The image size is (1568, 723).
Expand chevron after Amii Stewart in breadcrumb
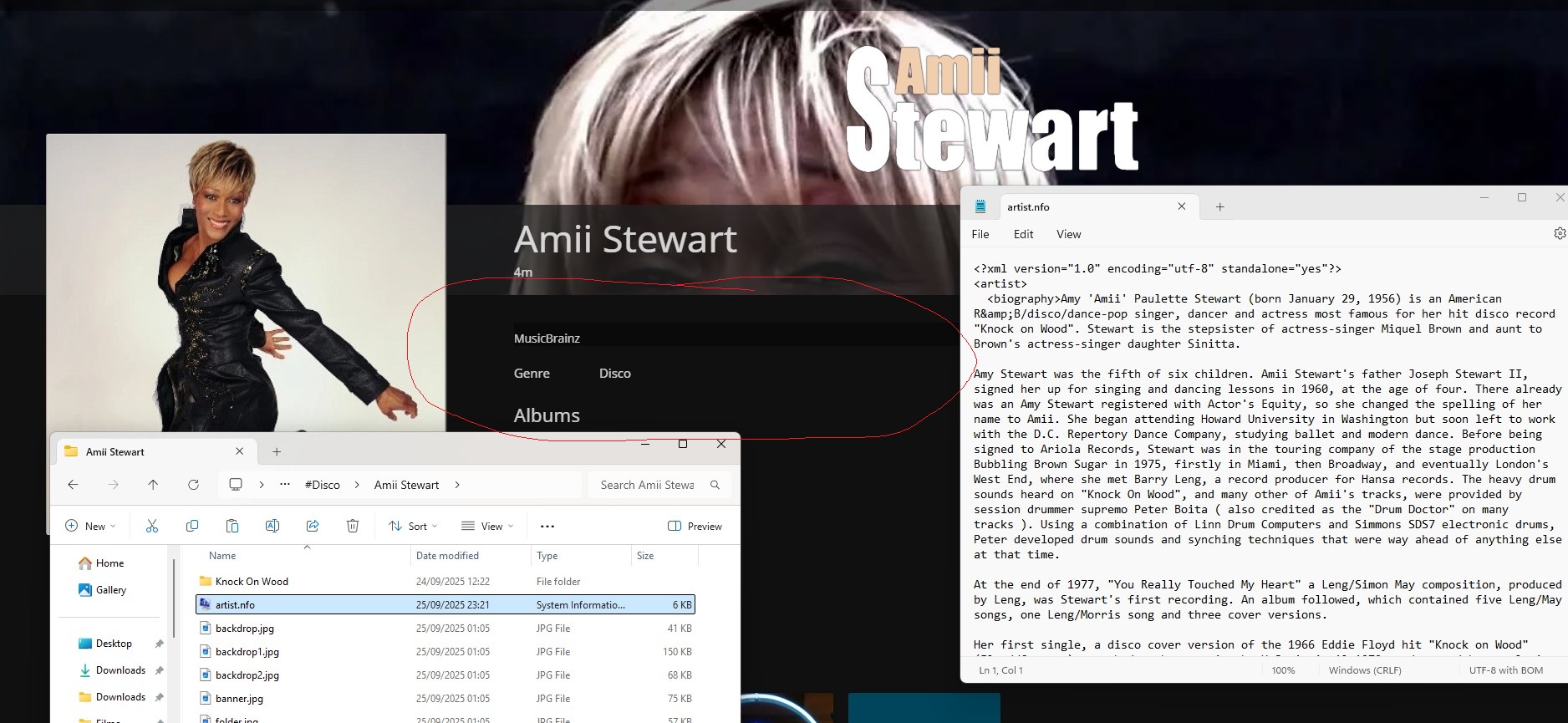pos(457,485)
